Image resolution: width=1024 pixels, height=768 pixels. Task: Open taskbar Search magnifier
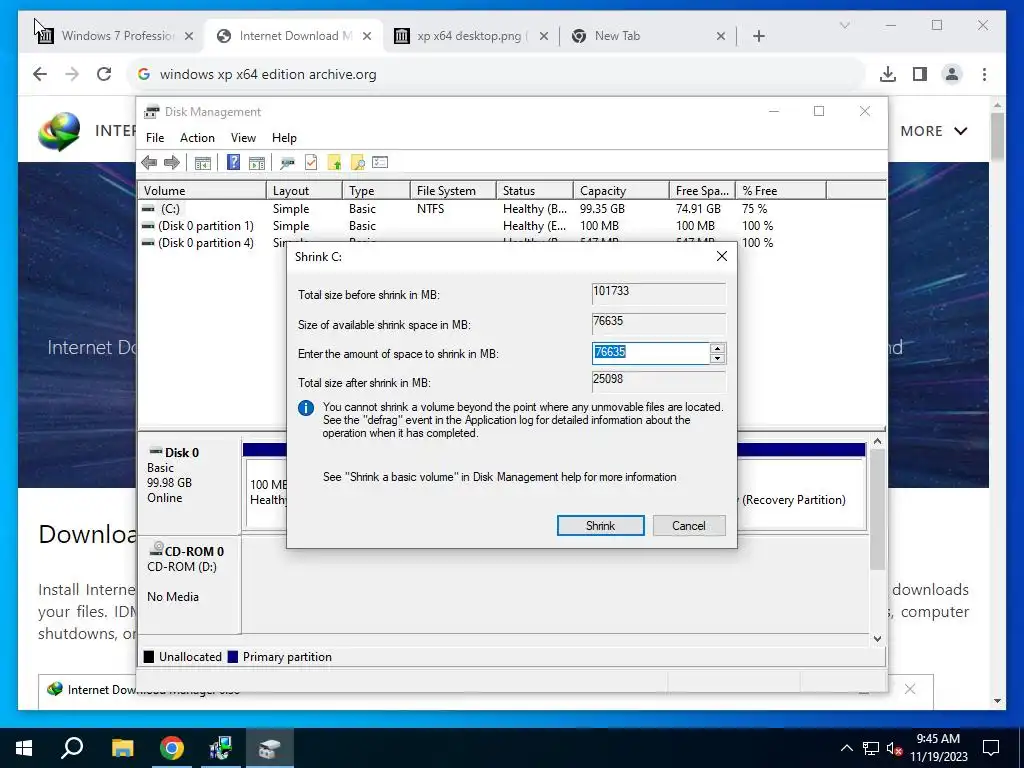click(72, 748)
